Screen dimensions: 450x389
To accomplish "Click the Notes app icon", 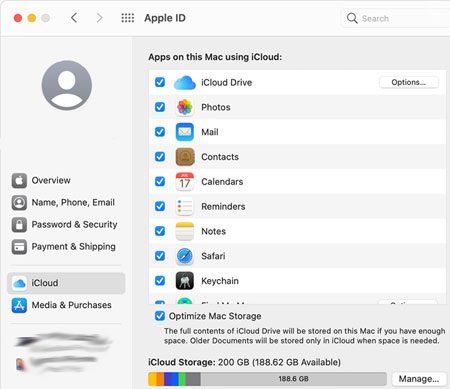I will click(185, 231).
